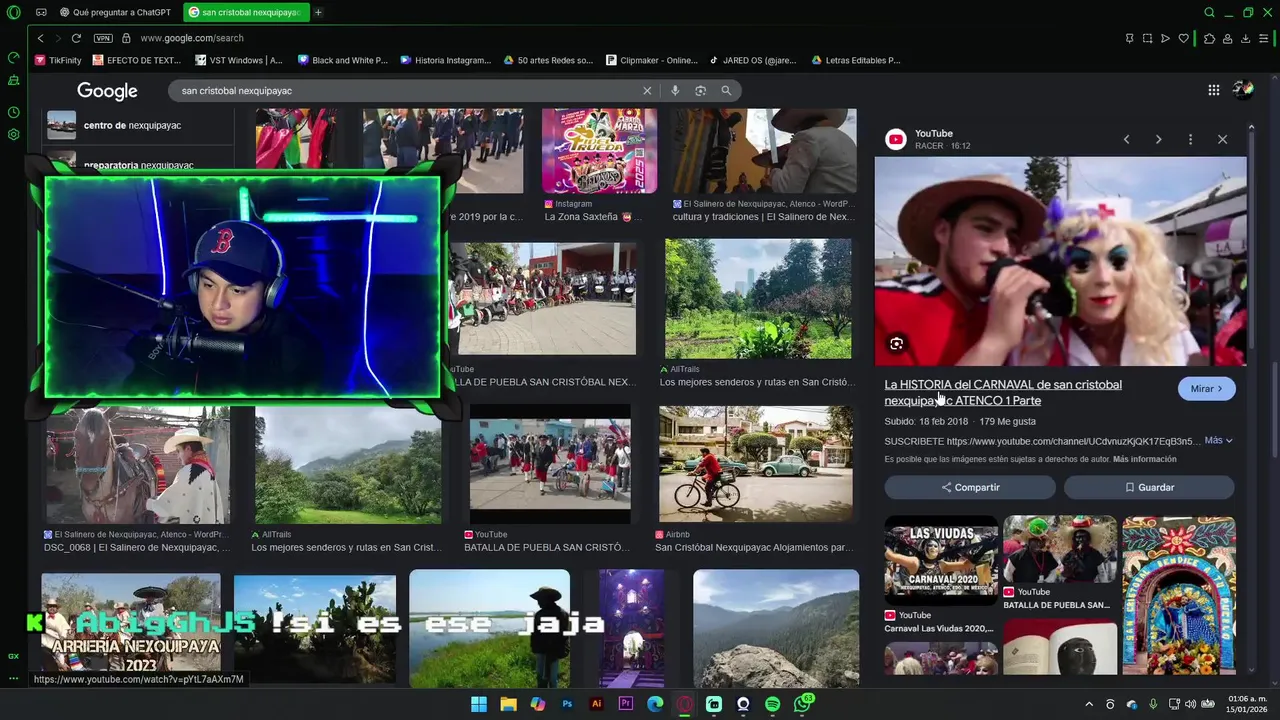Go back with the browser back arrow
This screenshot has width=1280, height=720.
[40, 38]
